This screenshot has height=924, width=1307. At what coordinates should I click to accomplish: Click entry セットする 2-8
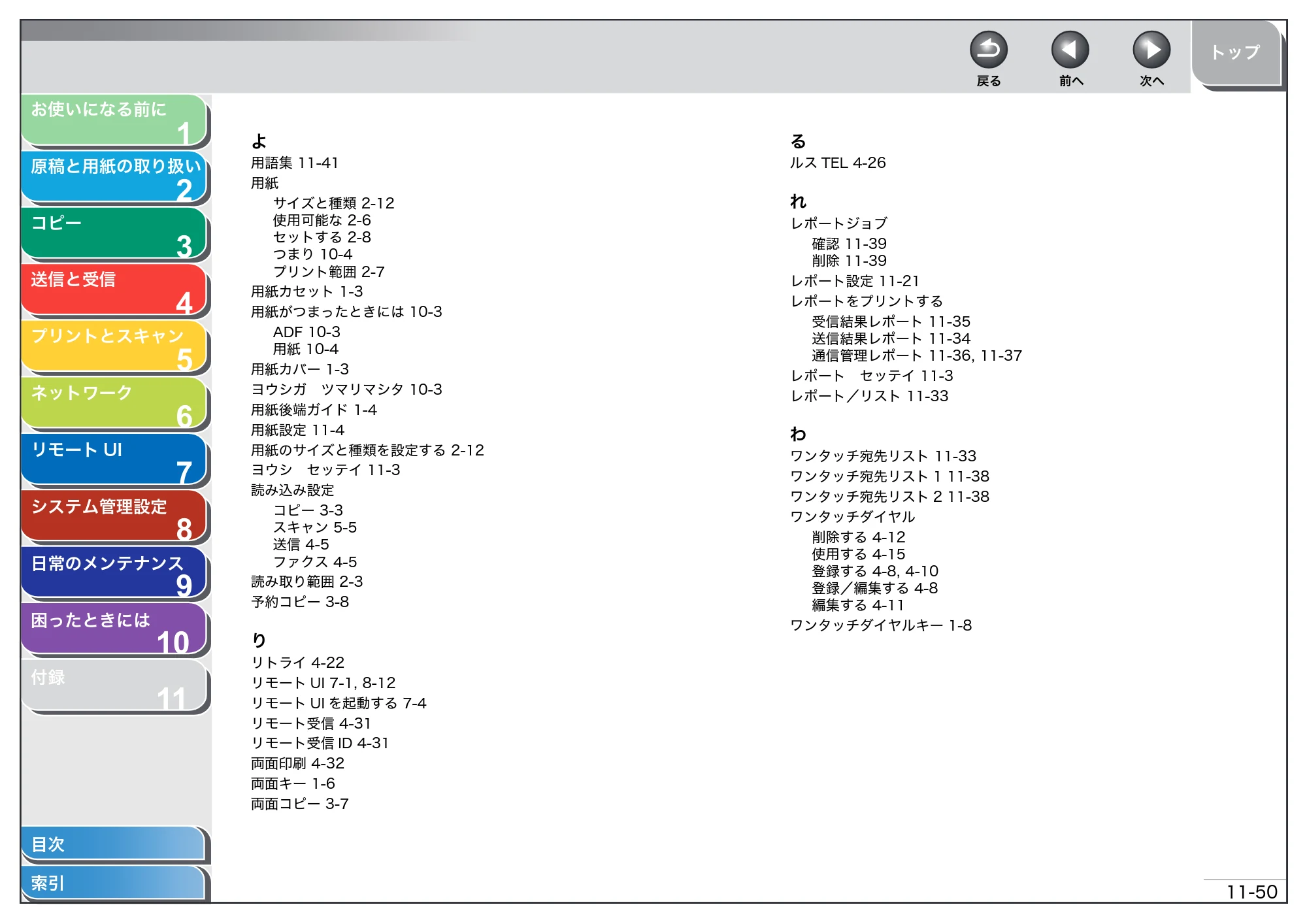[x=322, y=237]
